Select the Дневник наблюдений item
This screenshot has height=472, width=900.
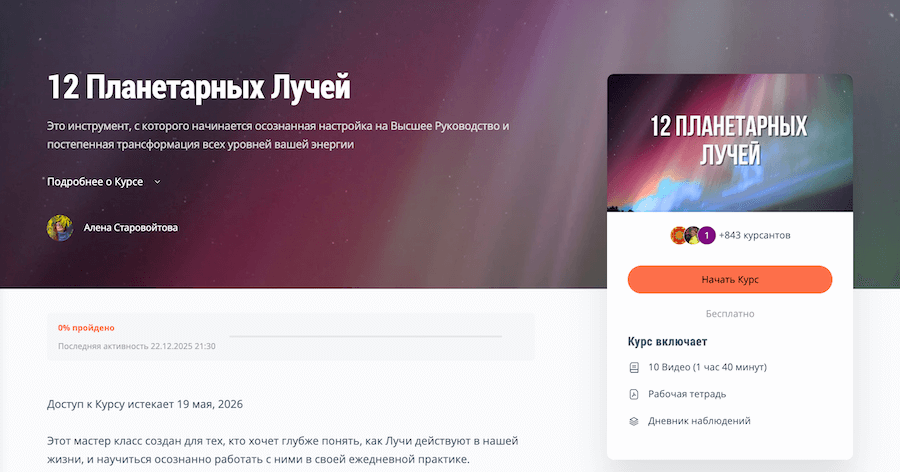pos(699,421)
